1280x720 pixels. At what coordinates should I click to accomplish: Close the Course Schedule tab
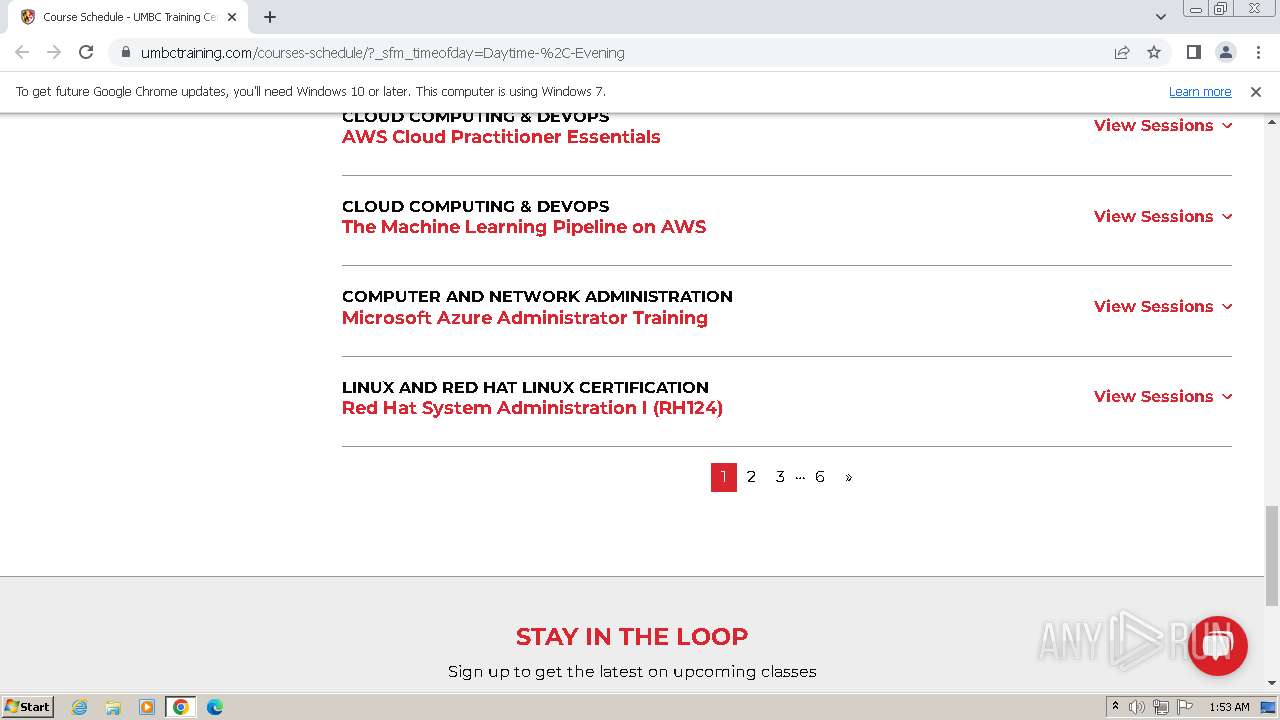(x=232, y=17)
